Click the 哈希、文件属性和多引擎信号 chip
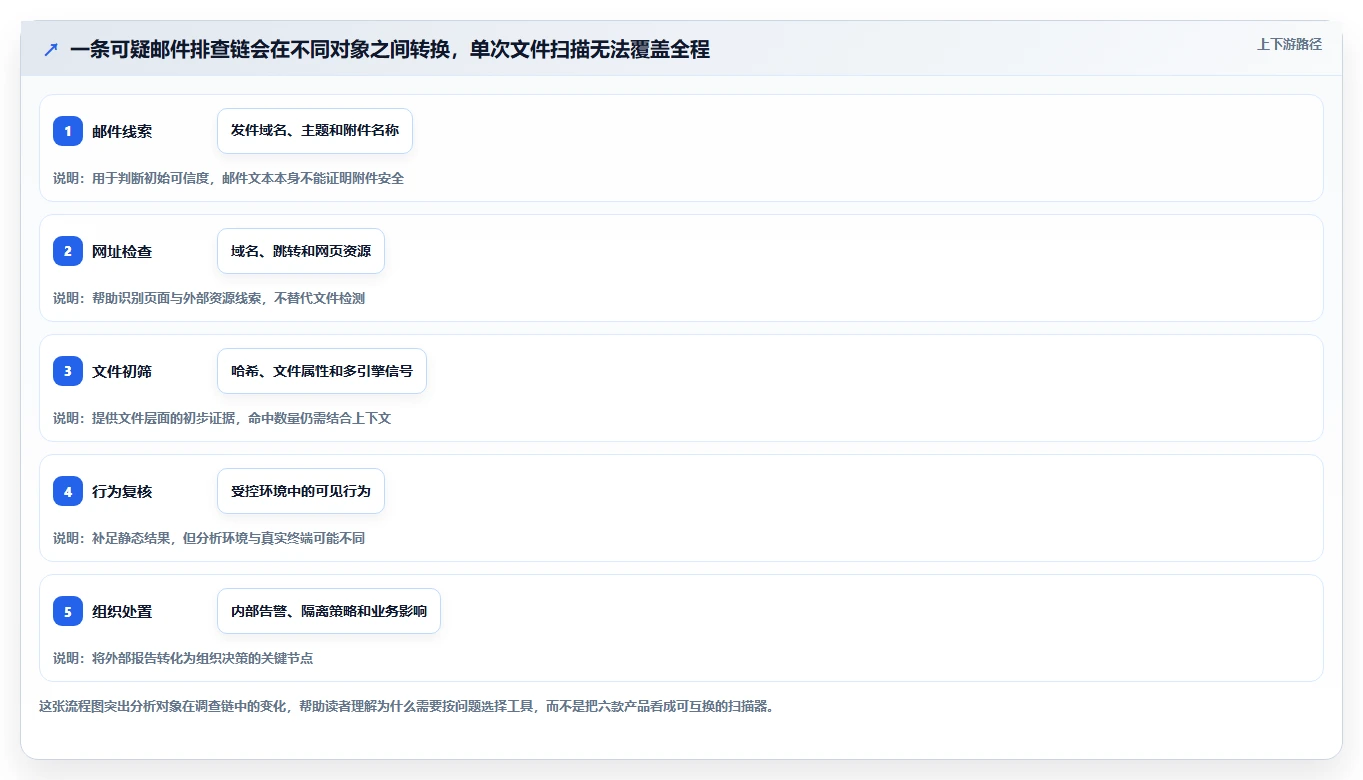 (322, 371)
